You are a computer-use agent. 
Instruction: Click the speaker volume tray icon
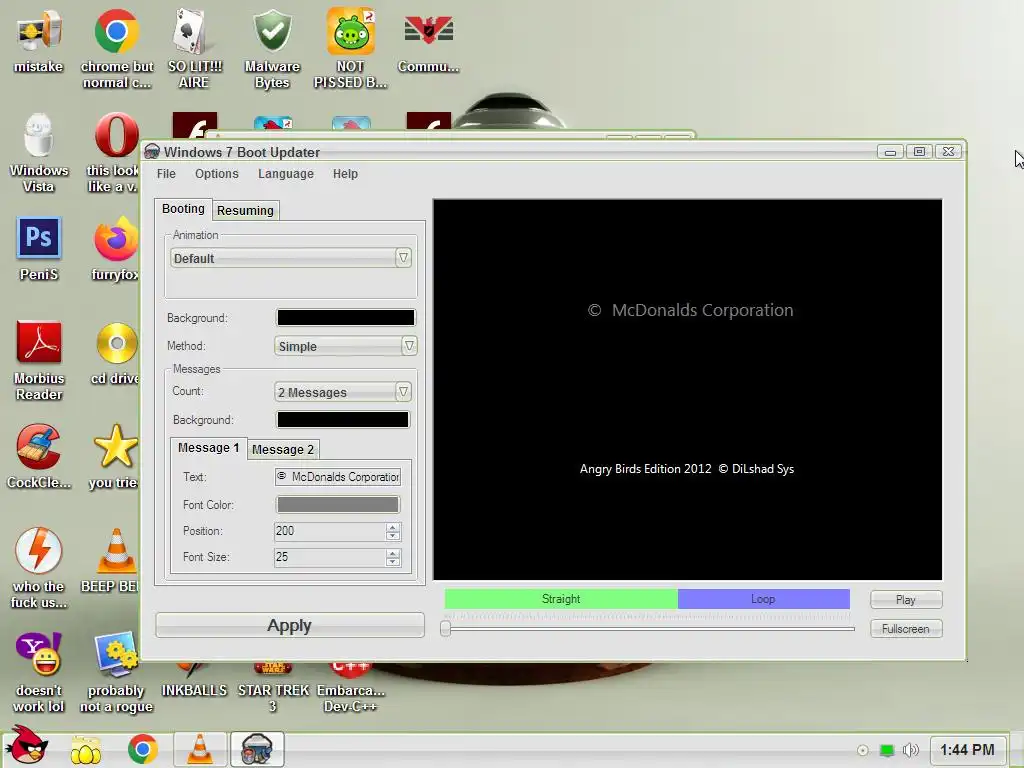click(910, 750)
